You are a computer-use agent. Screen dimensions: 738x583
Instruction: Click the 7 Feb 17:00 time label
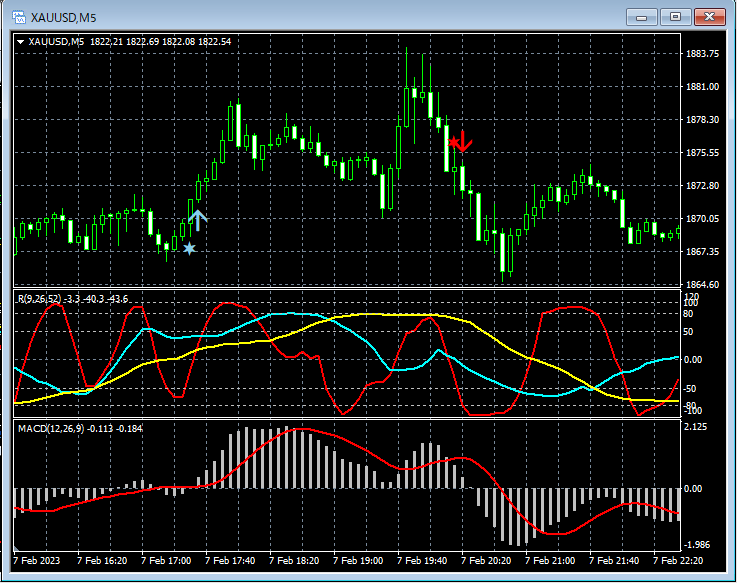point(166,560)
